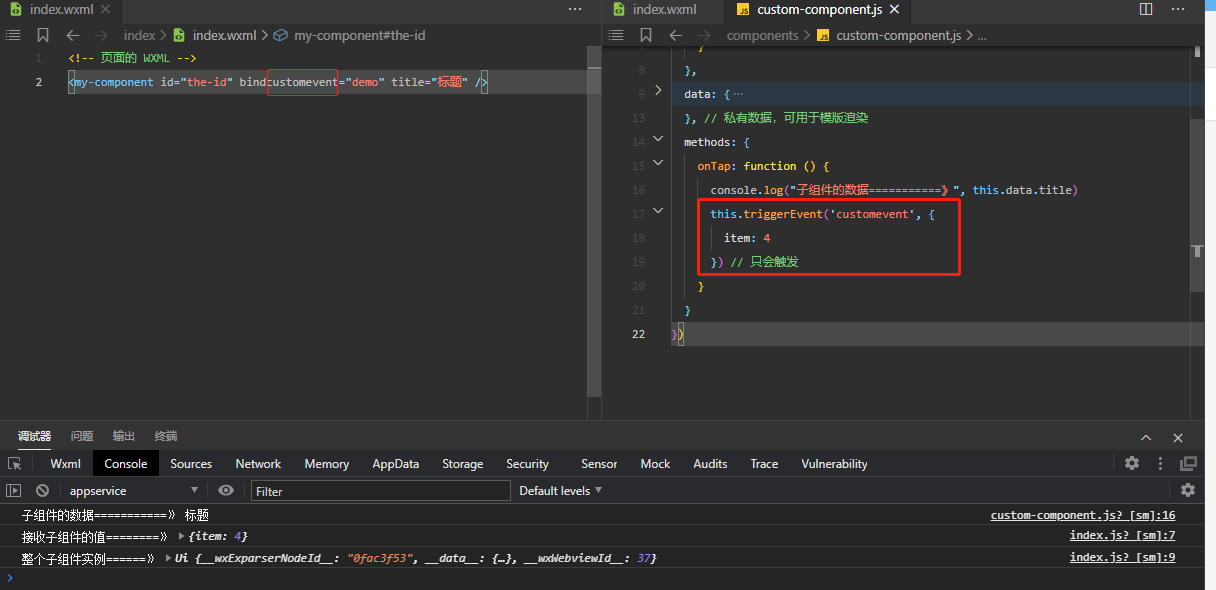
Task: Open console settings gear next to Default levels
Action: point(1188,490)
